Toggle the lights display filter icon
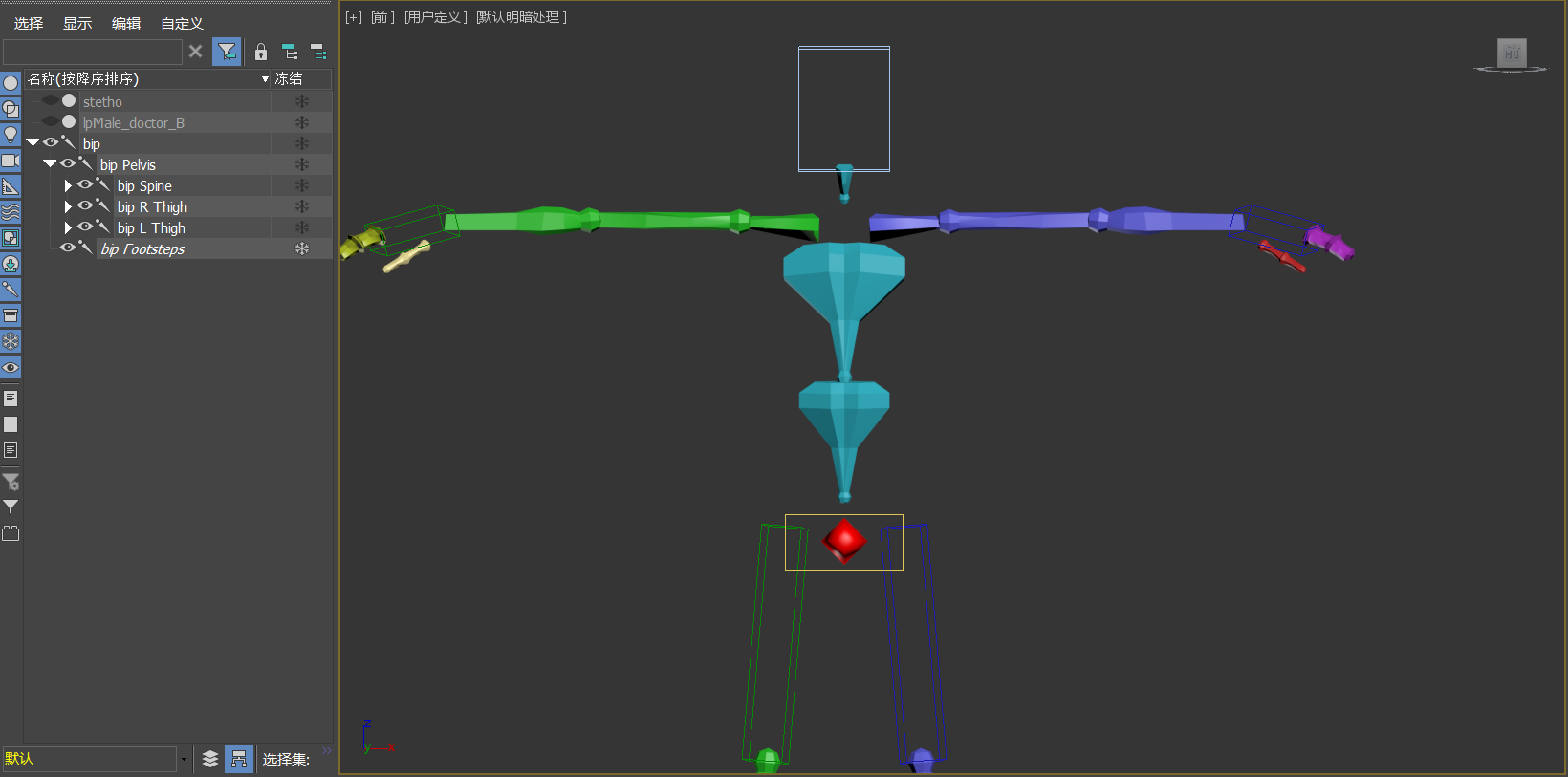The height and width of the screenshot is (777, 1568). 11,135
